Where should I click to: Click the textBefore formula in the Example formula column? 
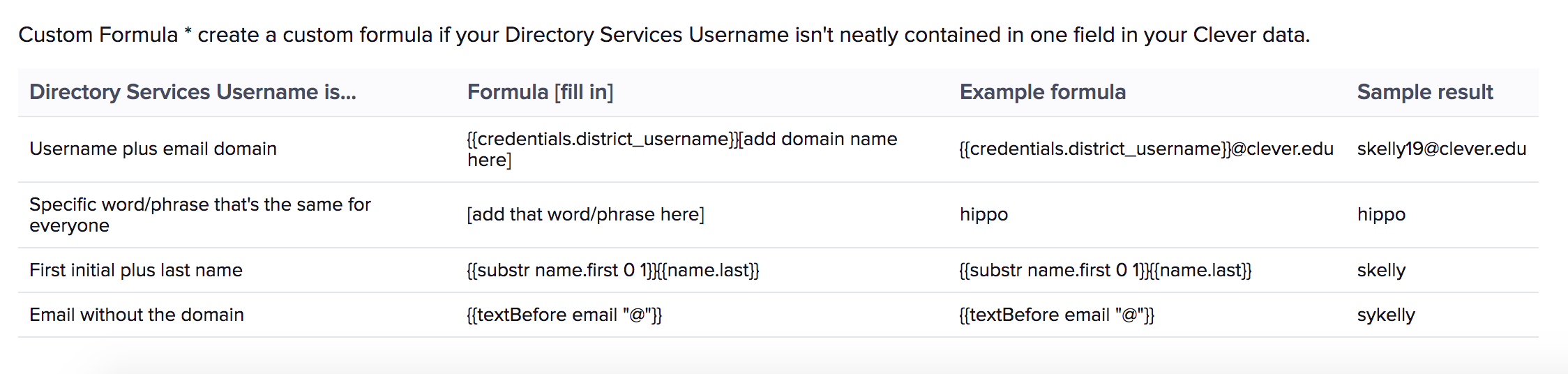point(1056,315)
